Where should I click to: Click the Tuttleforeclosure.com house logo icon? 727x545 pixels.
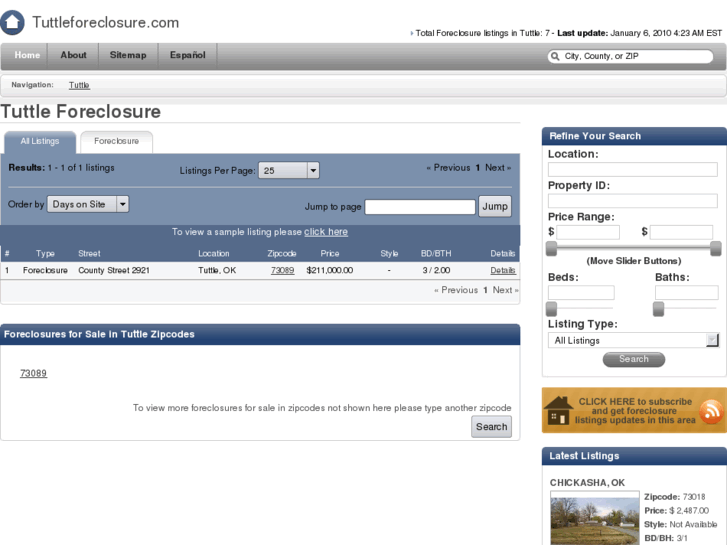(x=12, y=22)
